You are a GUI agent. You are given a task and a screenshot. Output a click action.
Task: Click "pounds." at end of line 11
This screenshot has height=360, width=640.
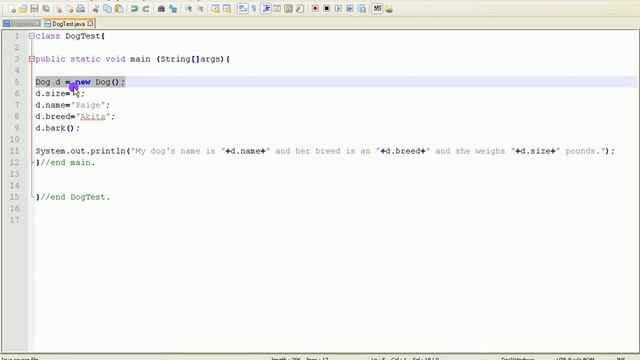click(583, 151)
